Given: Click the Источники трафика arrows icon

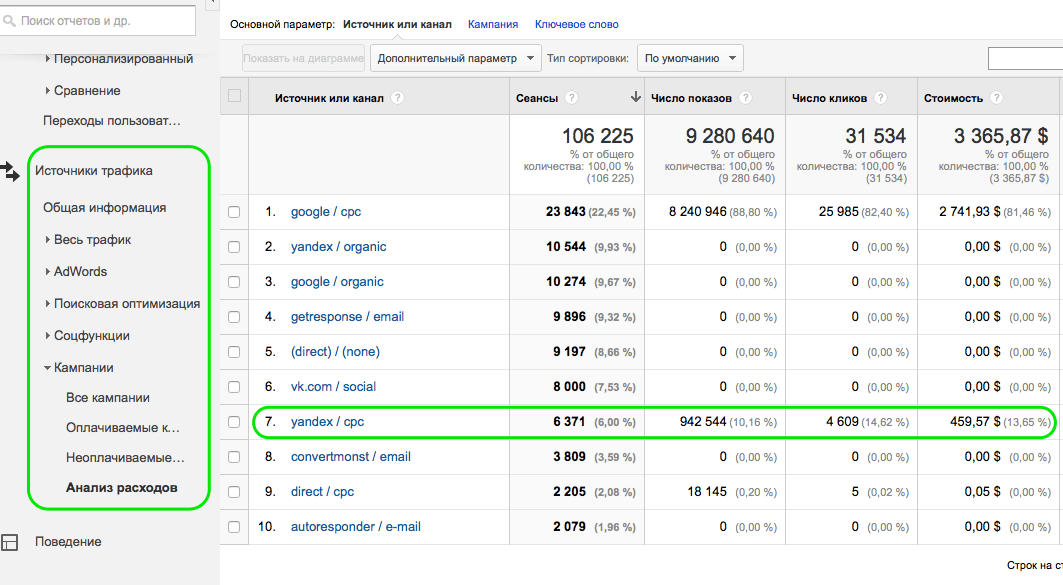Looking at the screenshot, I should (x=10, y=171).
